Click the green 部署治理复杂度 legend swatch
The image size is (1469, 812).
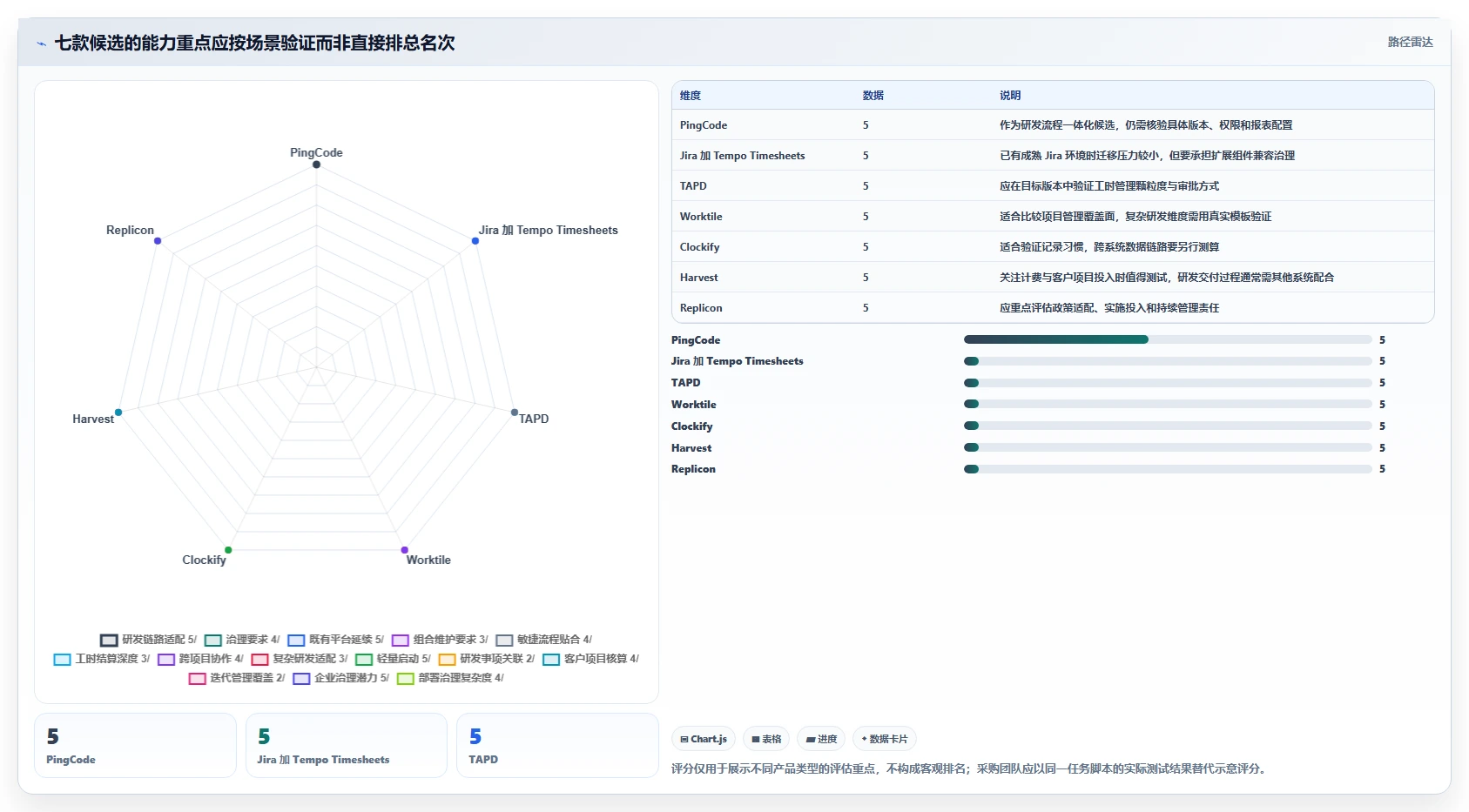(x=406, y=679)
